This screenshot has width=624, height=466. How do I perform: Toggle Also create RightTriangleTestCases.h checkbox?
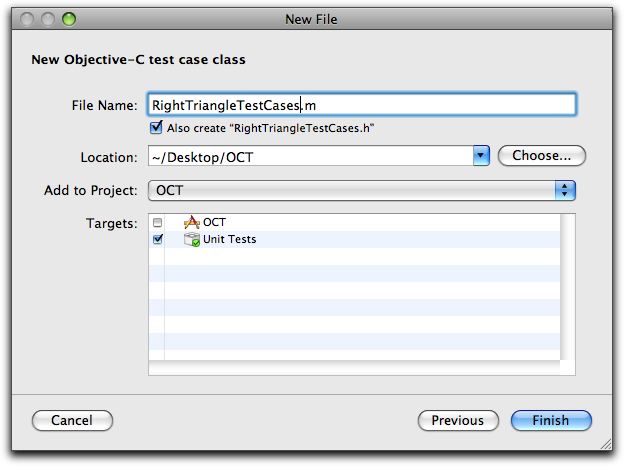pyautogui.click(x=156, y=128)
